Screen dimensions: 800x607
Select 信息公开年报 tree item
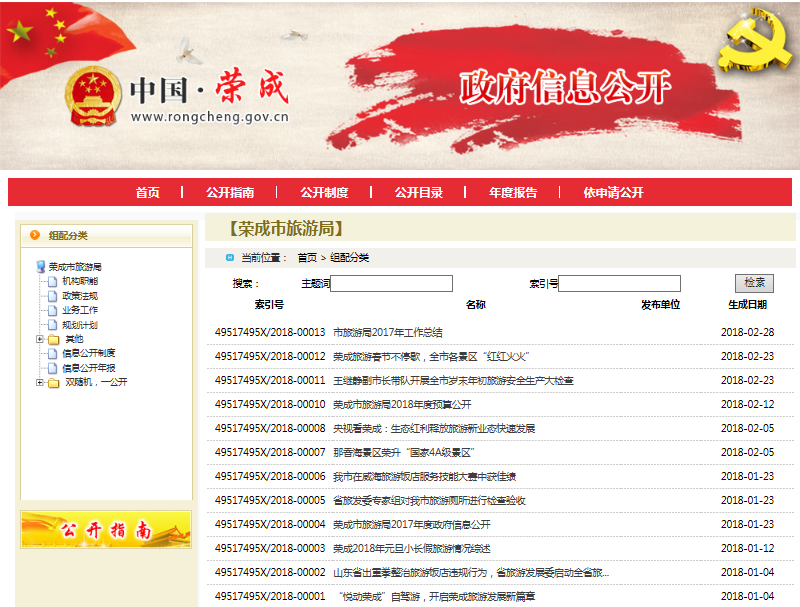pyautogui.click(x=88, y=368)
